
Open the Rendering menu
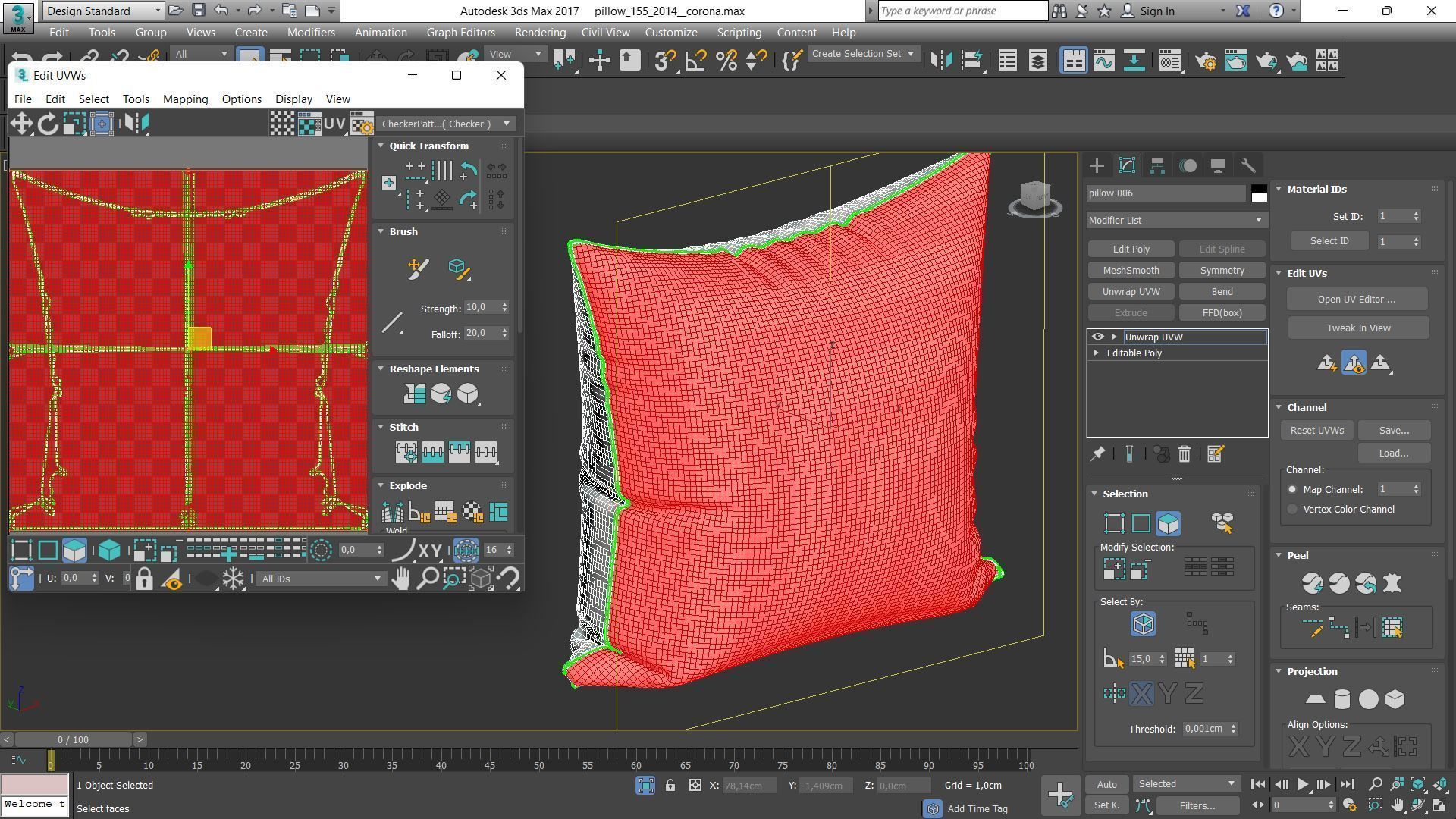540,33
